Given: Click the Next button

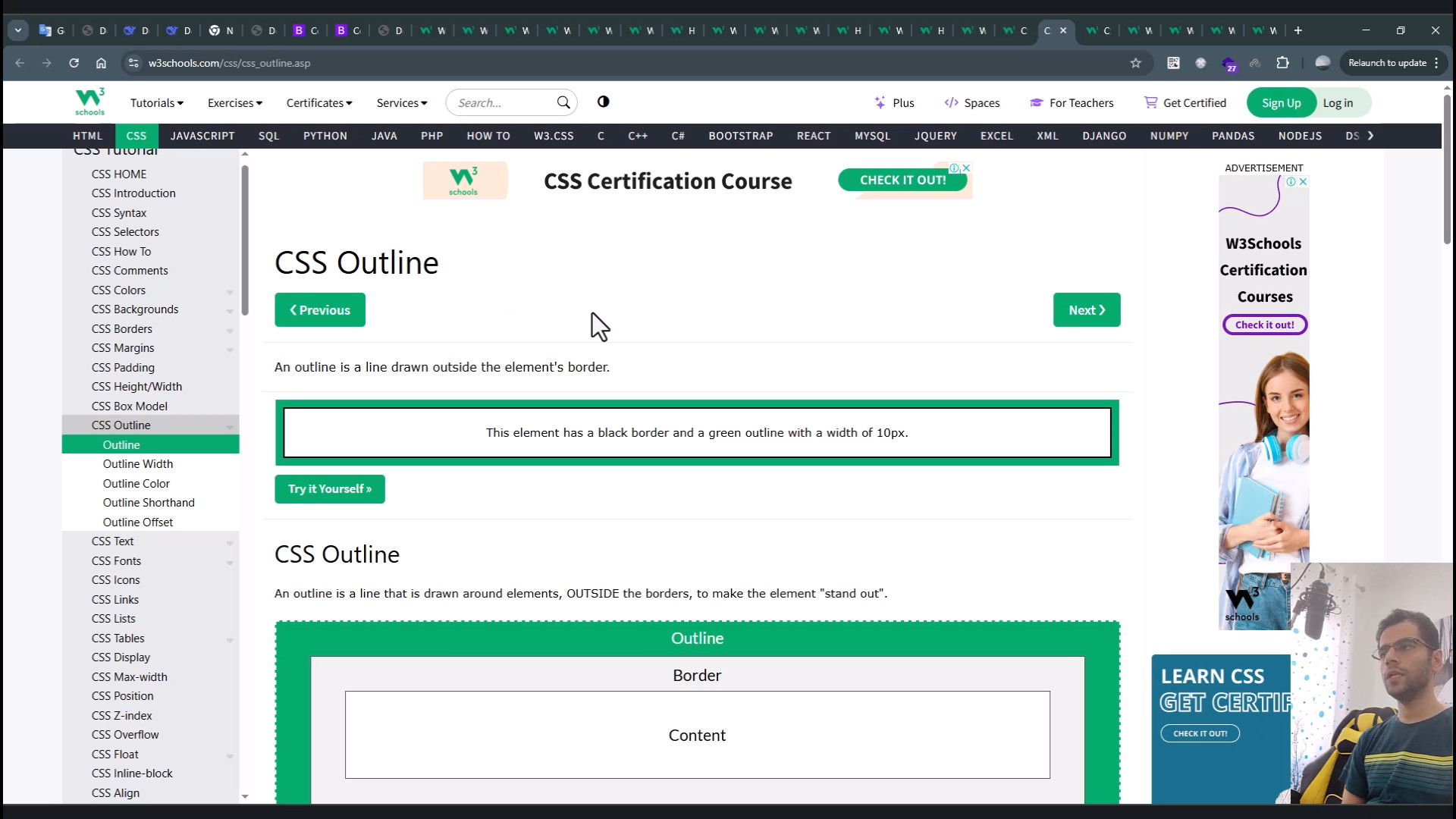Looking at the screenshot, I should pos(1086,309).
